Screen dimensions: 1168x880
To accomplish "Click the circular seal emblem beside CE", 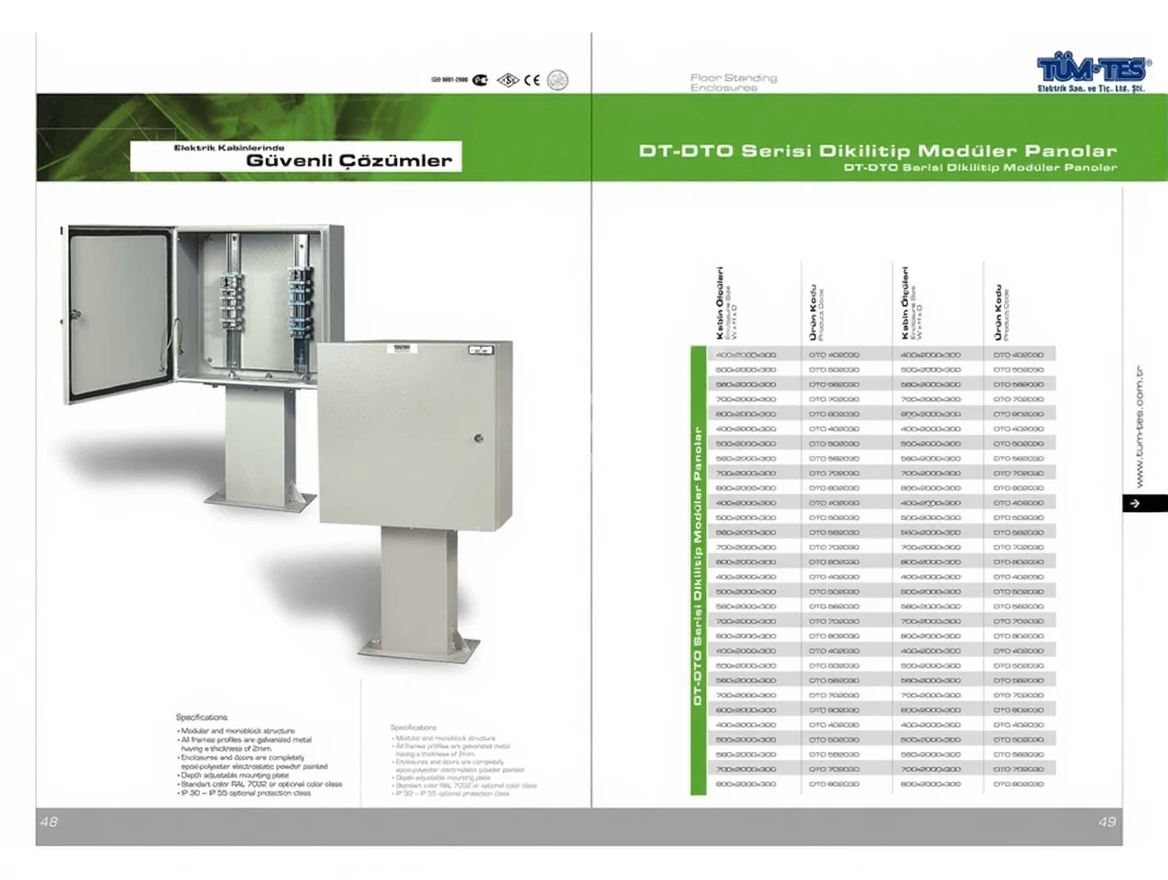I will pyautogui.click(x=558, y=80).
